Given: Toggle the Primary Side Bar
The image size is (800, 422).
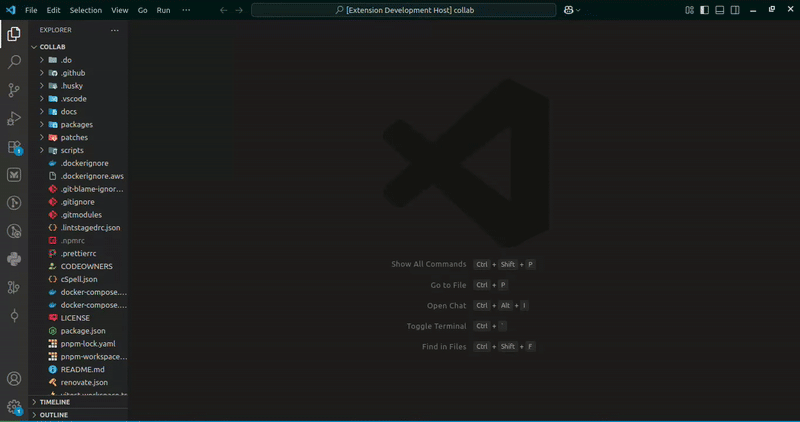Looking at the screenshot, I should point(705,10).
